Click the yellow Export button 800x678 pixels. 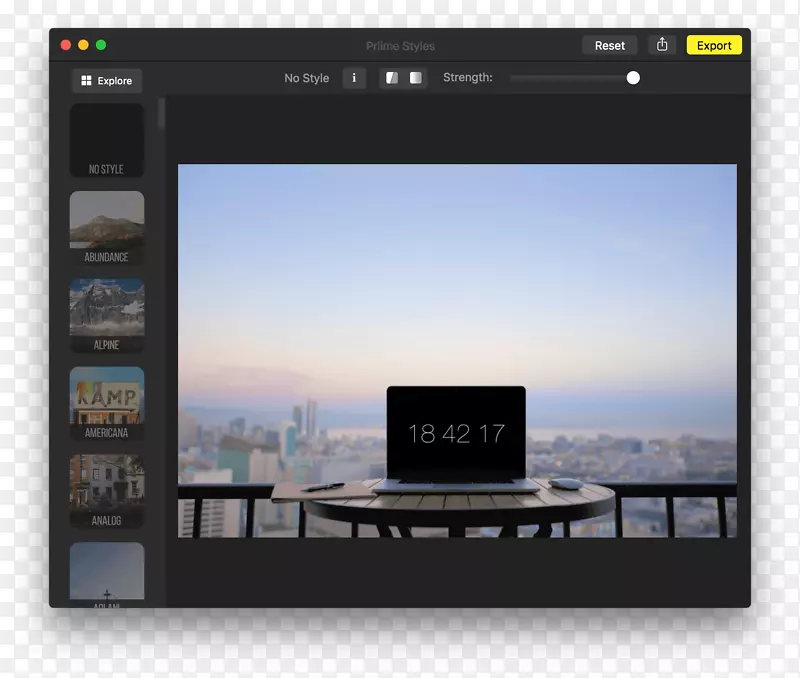(x=714, y=45)
